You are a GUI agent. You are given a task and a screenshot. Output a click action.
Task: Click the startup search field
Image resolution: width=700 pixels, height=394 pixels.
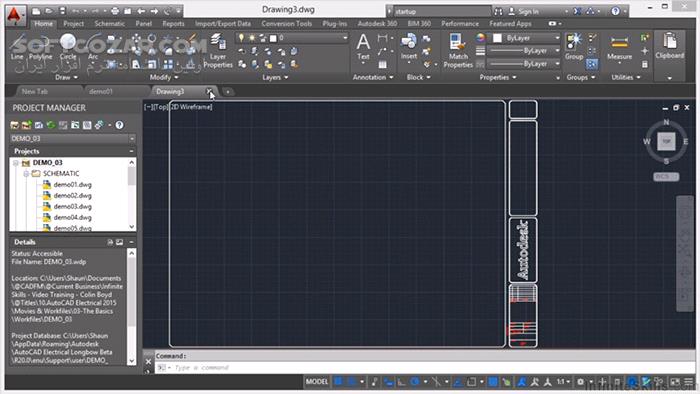[442, 12]
